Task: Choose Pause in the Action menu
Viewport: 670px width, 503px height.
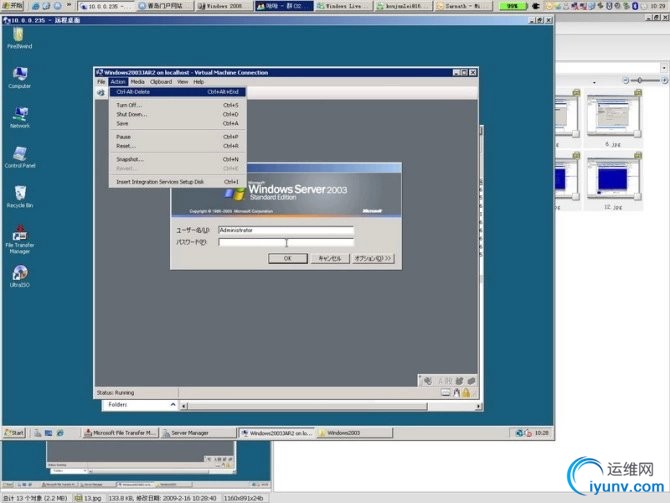Action: click(x=177, y=137)
